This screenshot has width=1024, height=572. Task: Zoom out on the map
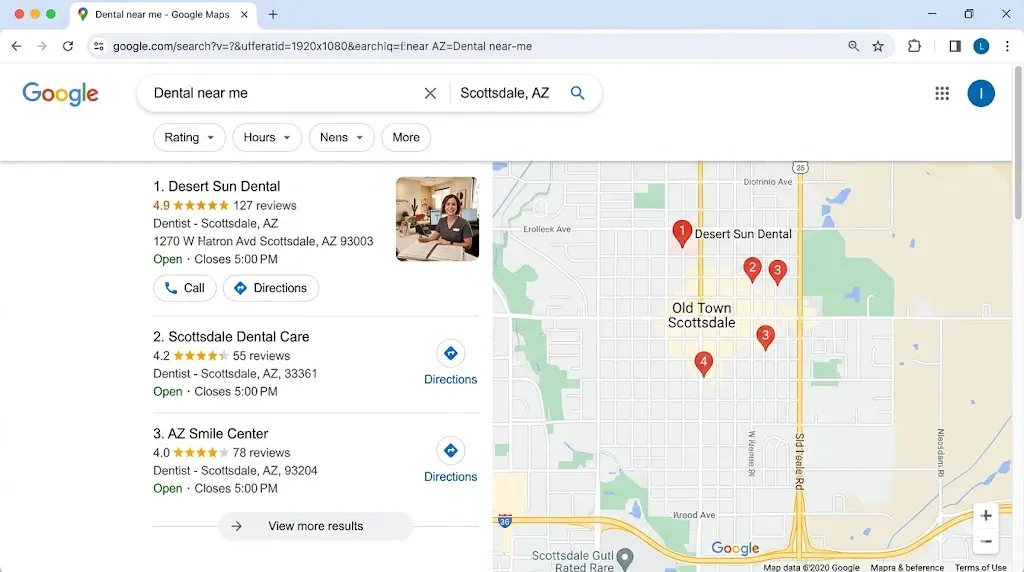[986, 542]
